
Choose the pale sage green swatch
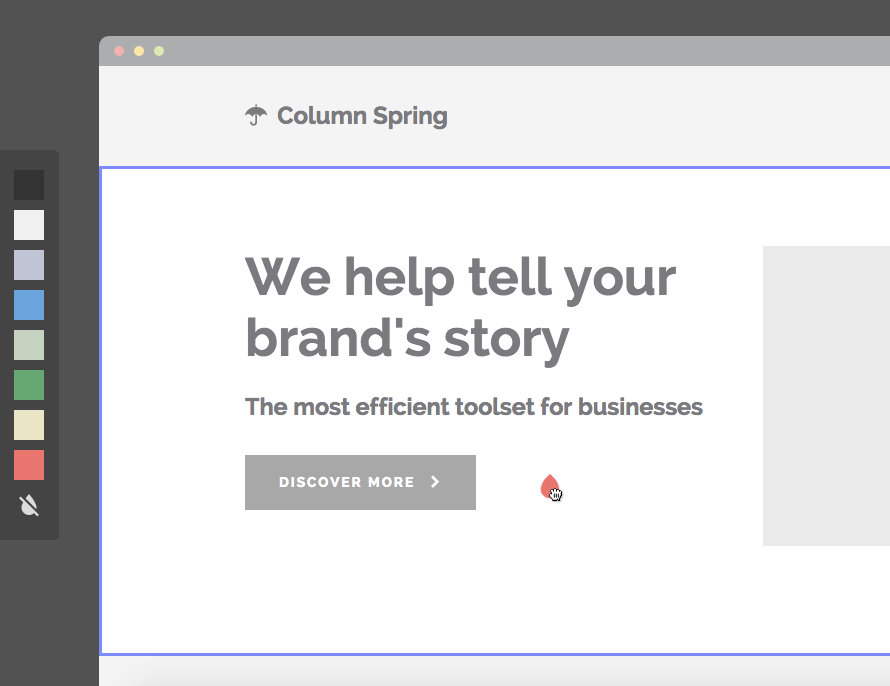[29, 345]
